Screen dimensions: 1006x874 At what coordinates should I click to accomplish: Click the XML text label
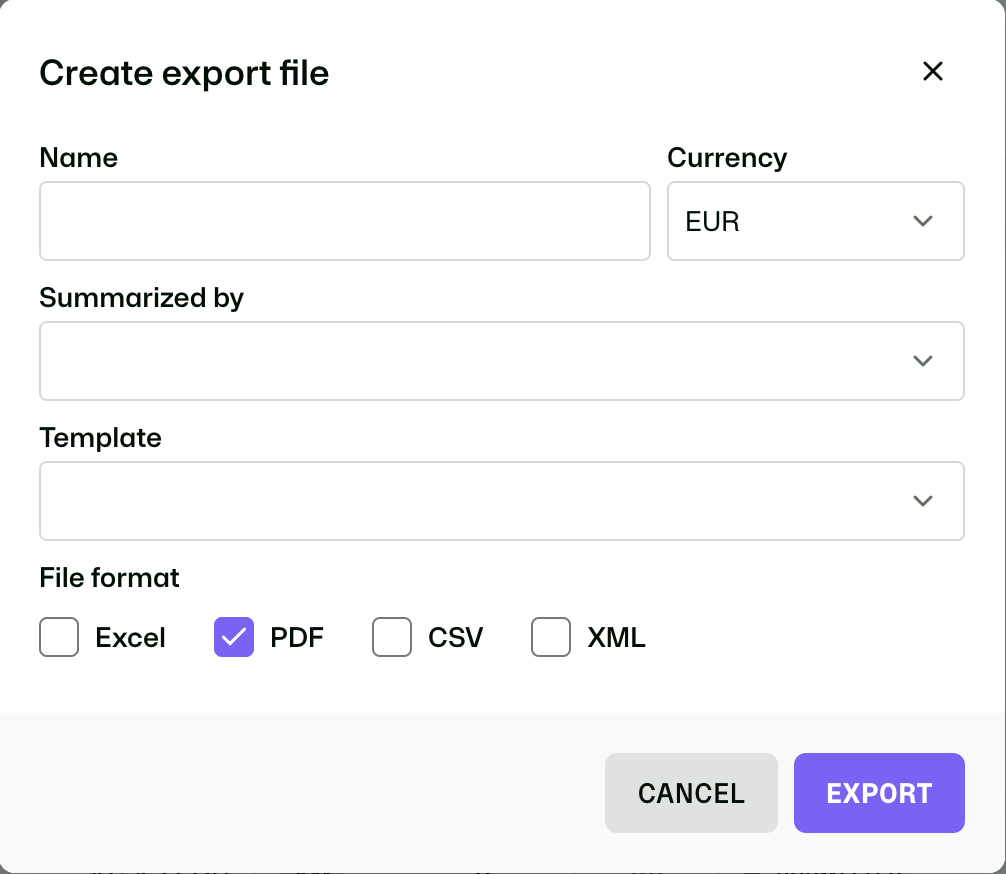click(x=616, y=638)
